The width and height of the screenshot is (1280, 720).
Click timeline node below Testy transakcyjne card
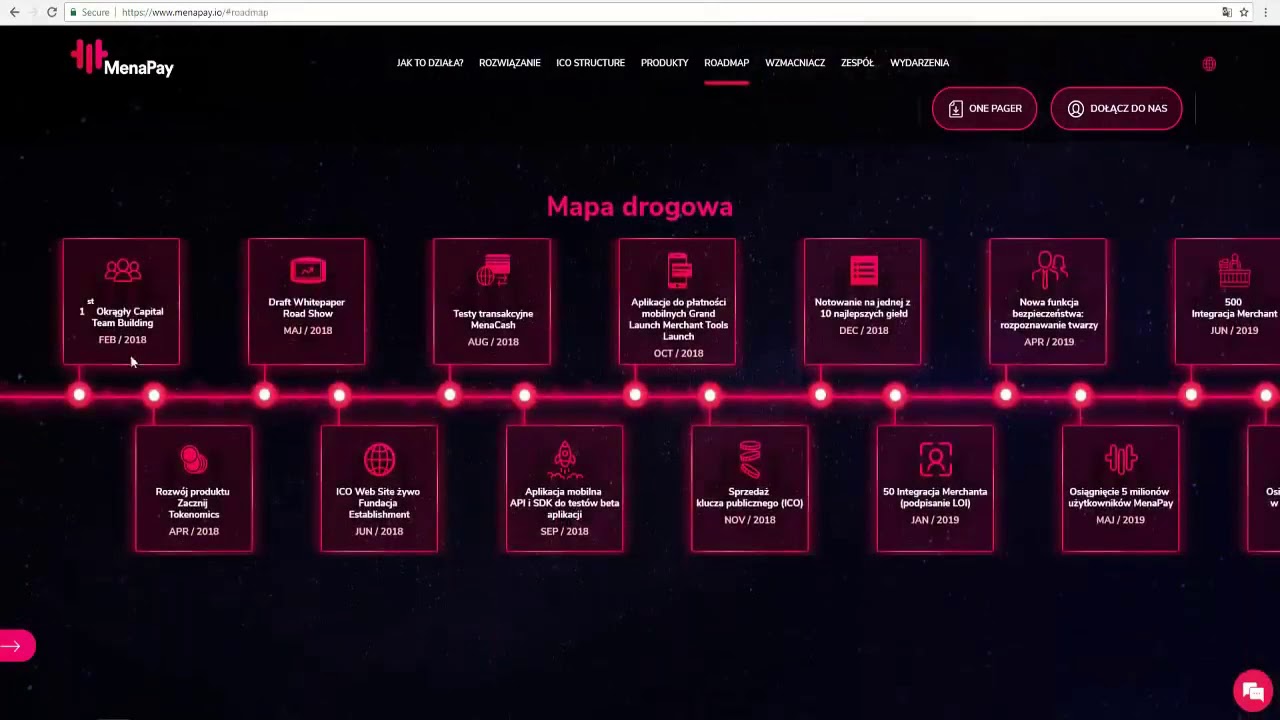[x=450, y=395]
